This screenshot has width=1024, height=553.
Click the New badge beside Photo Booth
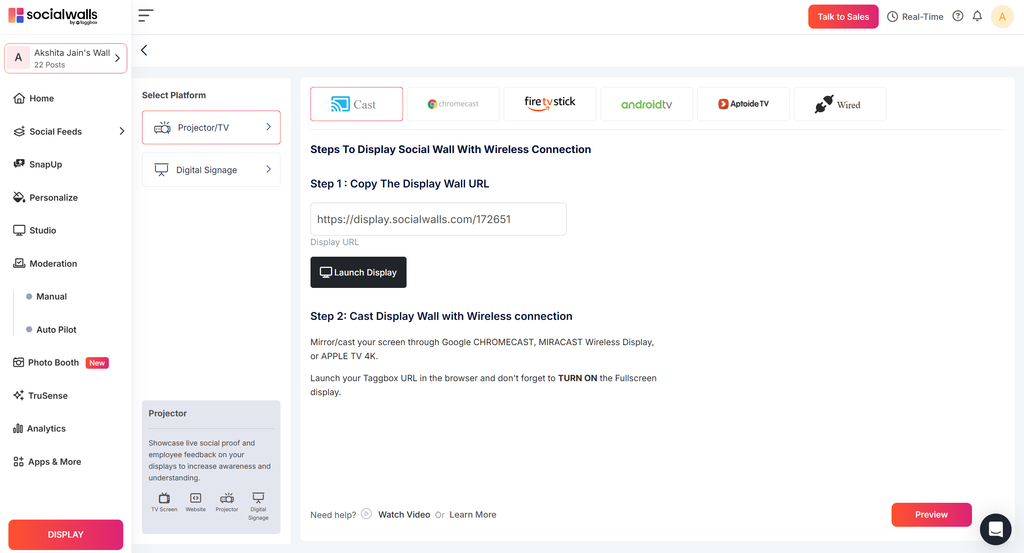click(x=97, y=363)
